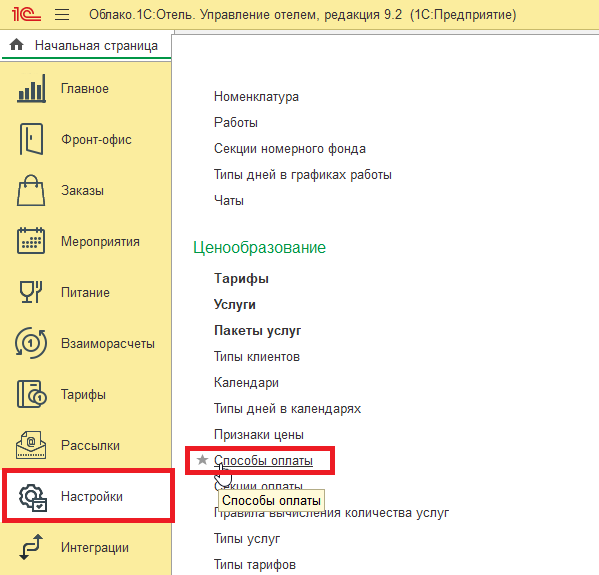The height and width of the screenshot is (575, 599).
Task: Click the envelope icon for Рассылки
Action: coord(31,445)
